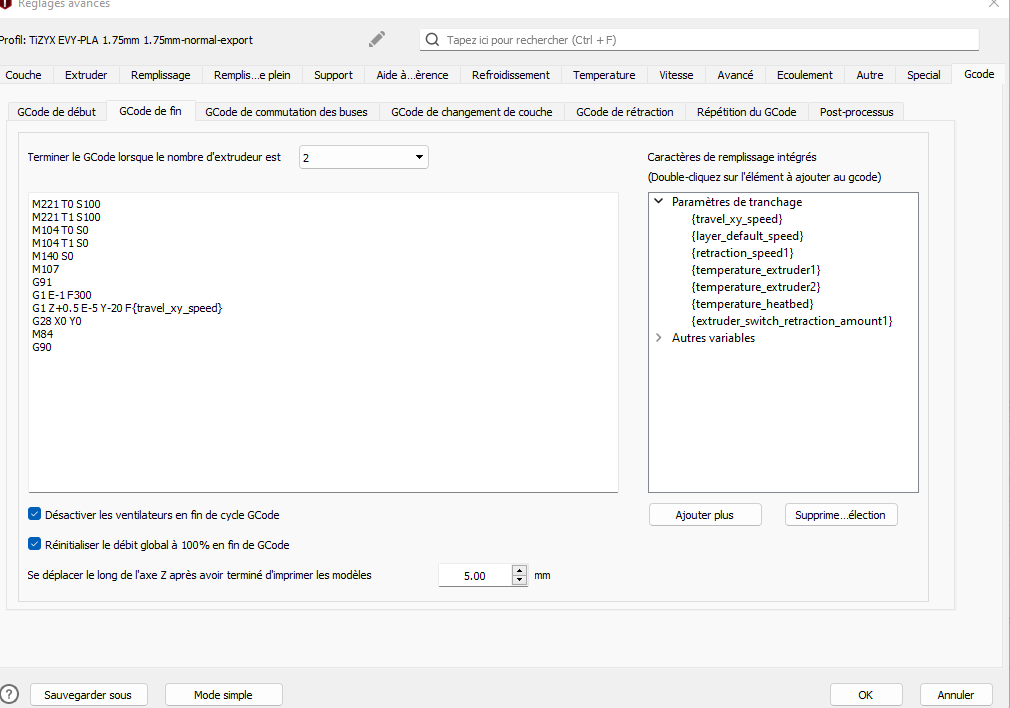Open GCode de commutation des buses subtab
The height and width of the screenshot is (708, 1010).
[x=286, y=111]
